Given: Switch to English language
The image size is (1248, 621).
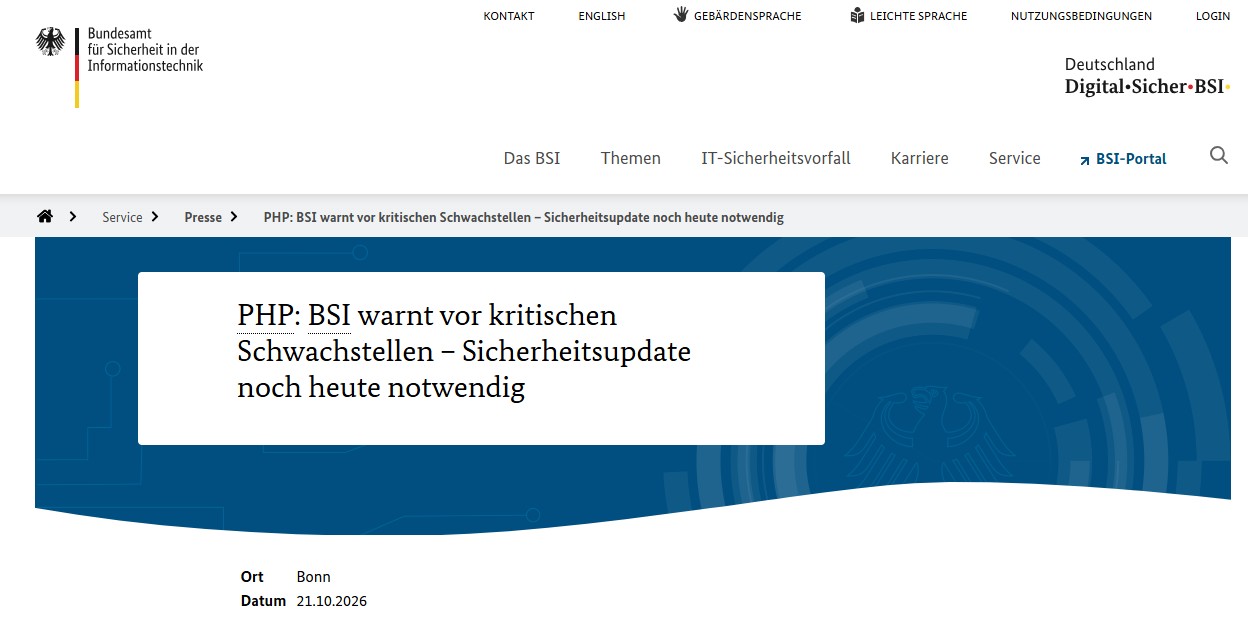Looking at the screenshot, I should (x=602, y=16).
